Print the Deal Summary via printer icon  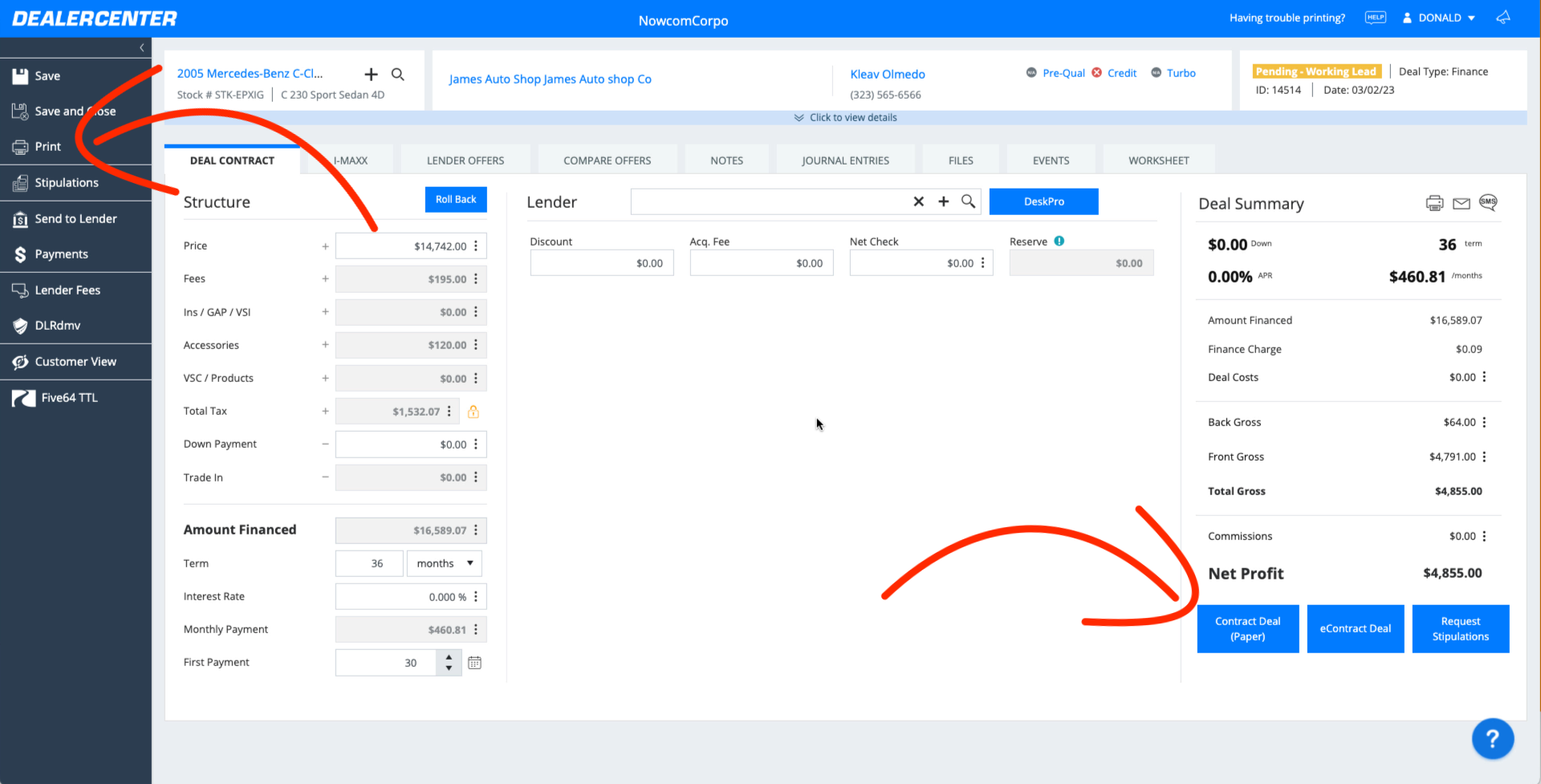coord(1434,203)
